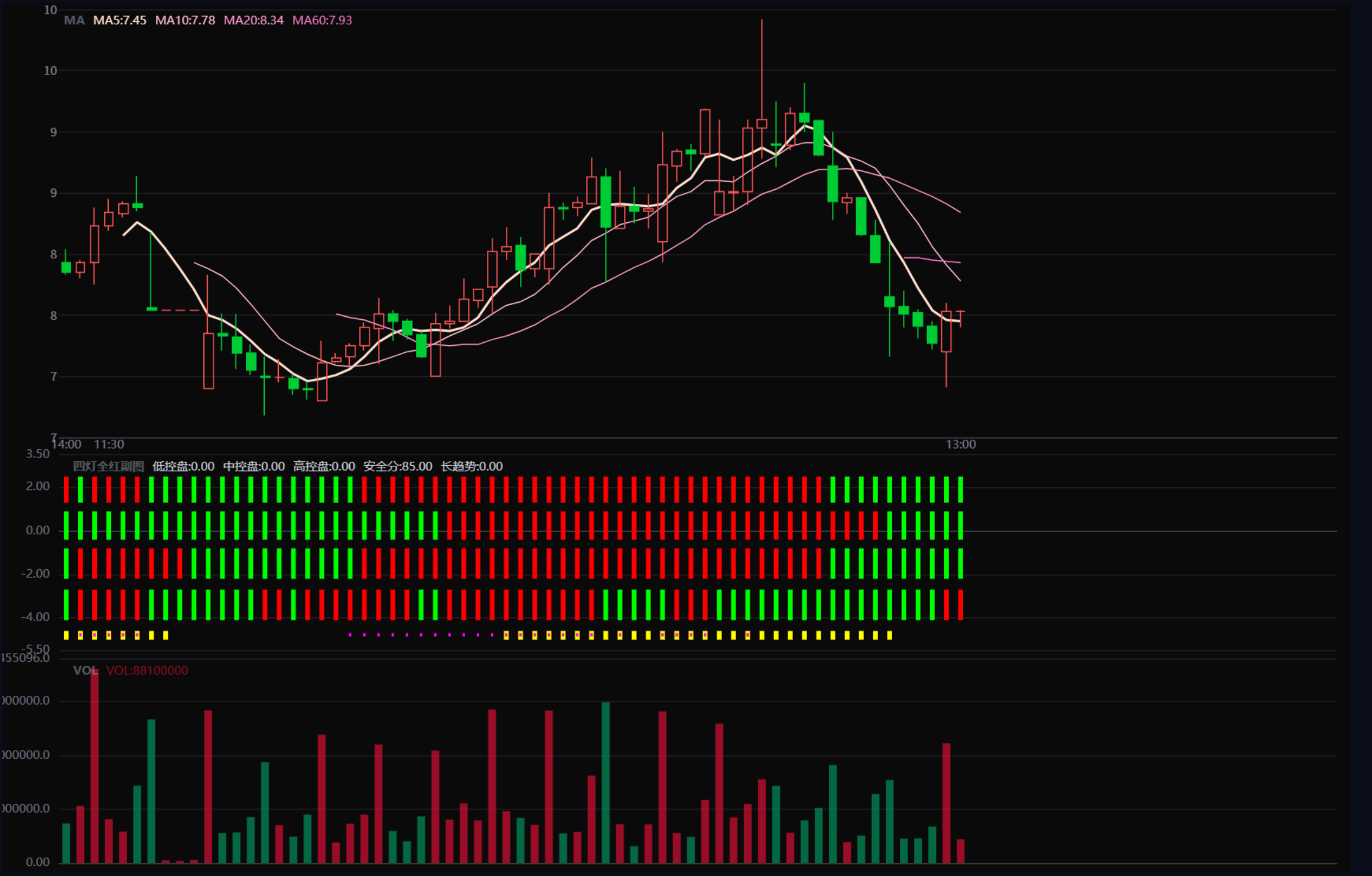Click the 13:00 time axis label

click(961, 445)
